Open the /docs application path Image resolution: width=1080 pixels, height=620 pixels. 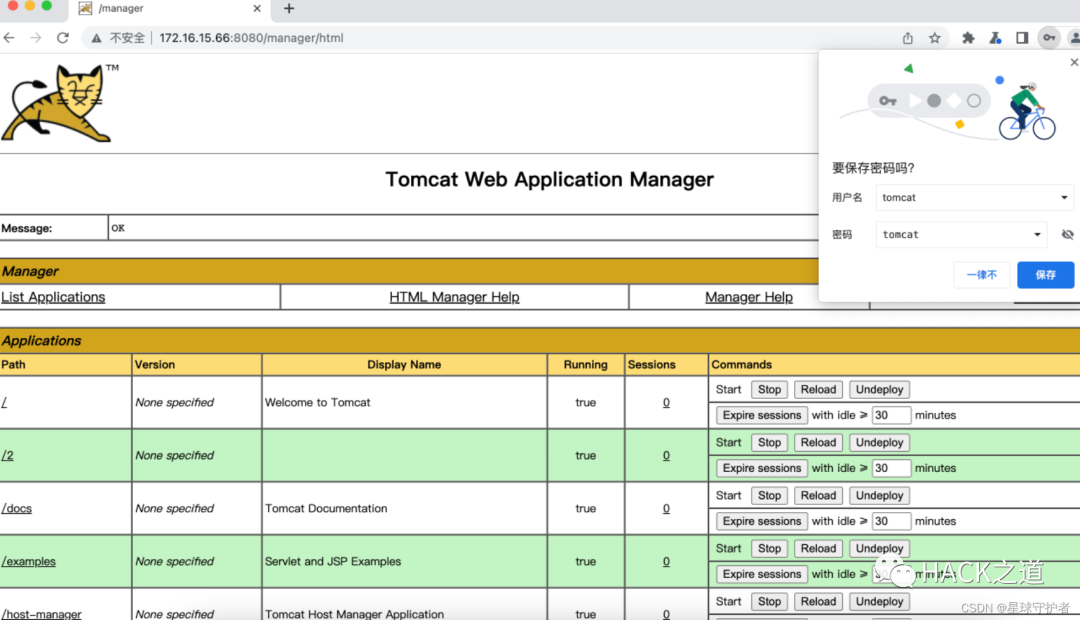pyautogui.click(x=17, y=508)
